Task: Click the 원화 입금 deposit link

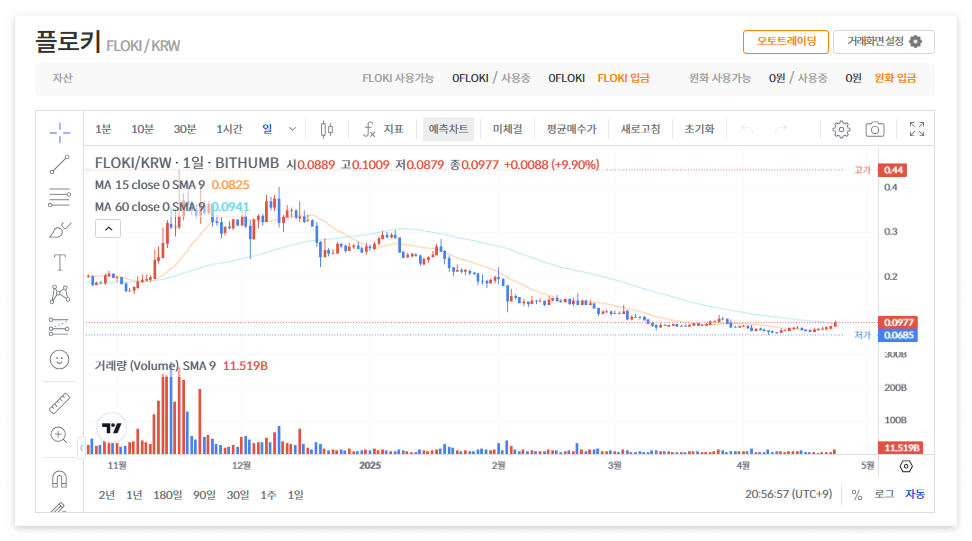Action: coord(895,78)
